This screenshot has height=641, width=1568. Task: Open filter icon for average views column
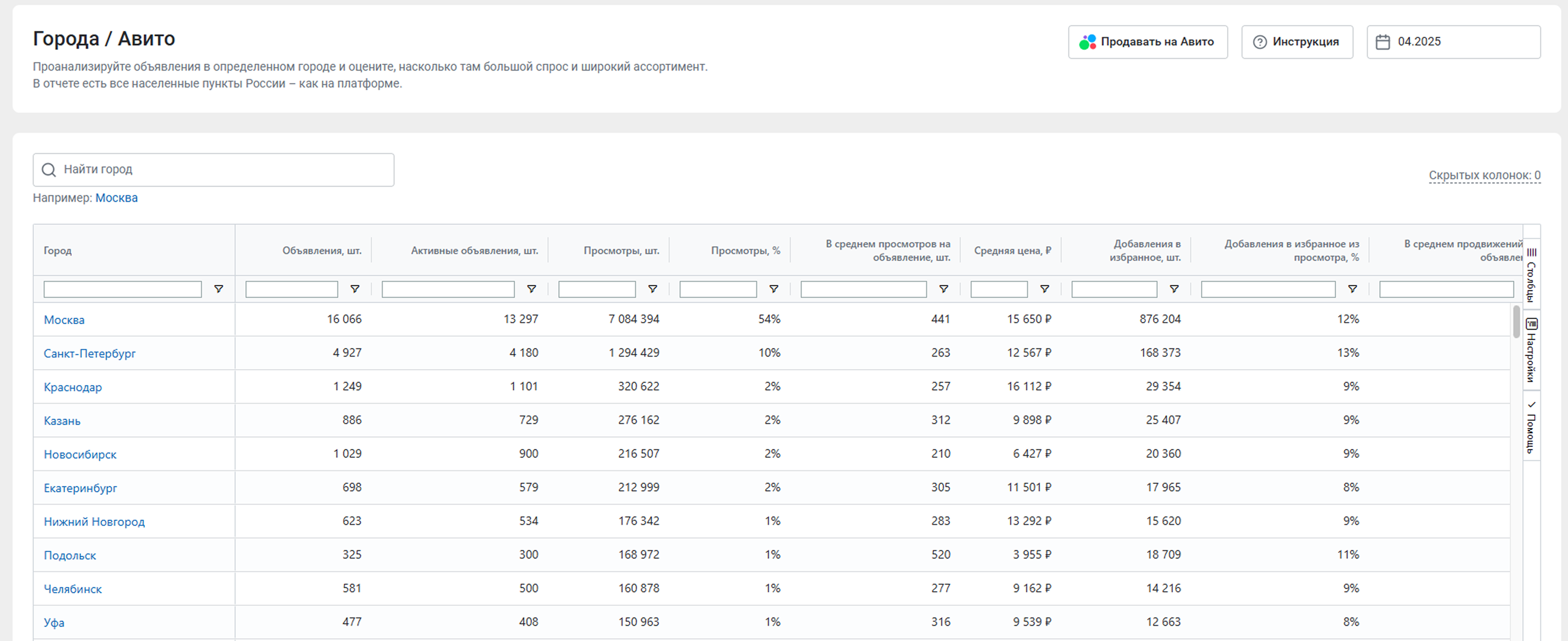pyautogui.click(x=943, y=289)
